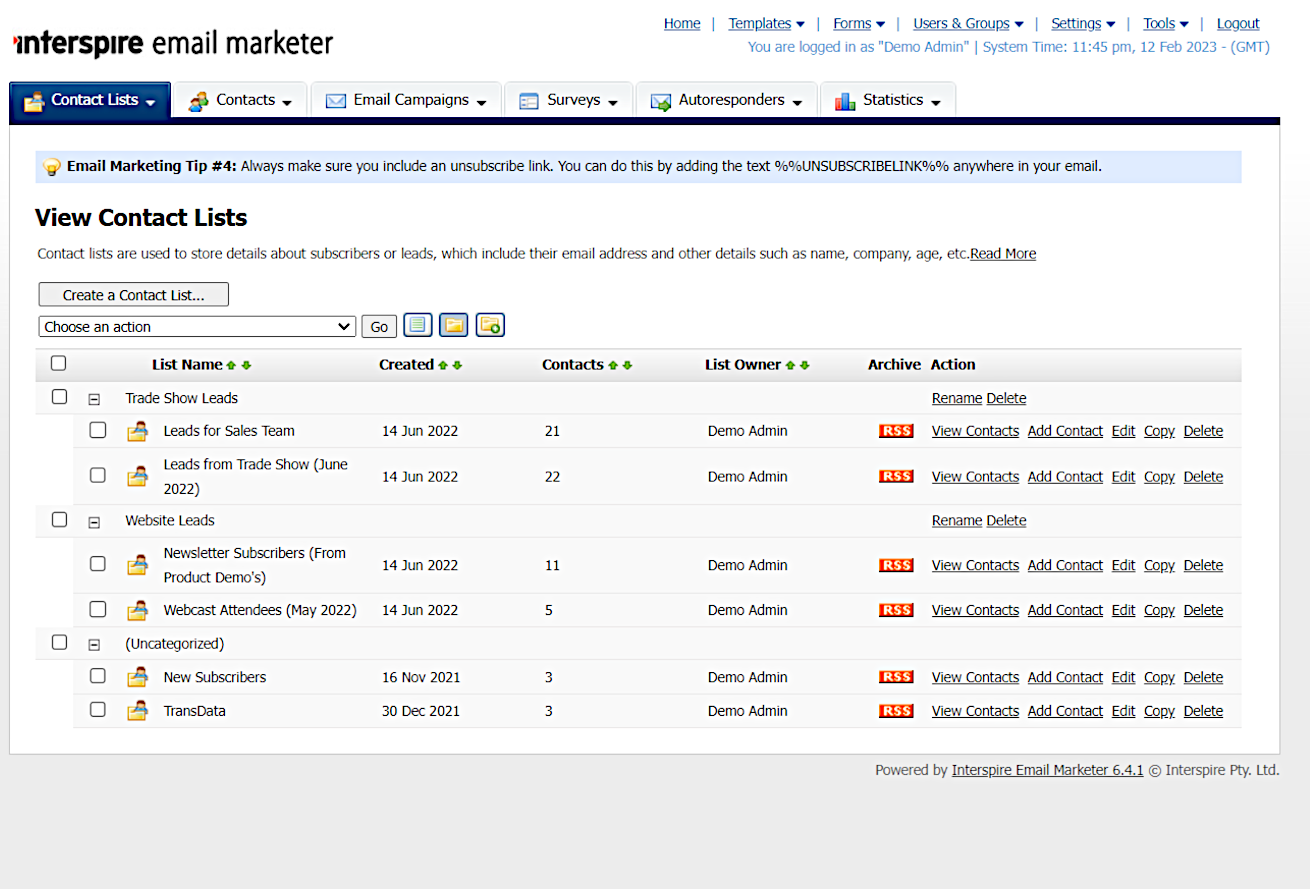Open the Contacts tab
1310x889 pixels.
click(x=240, y=100)
